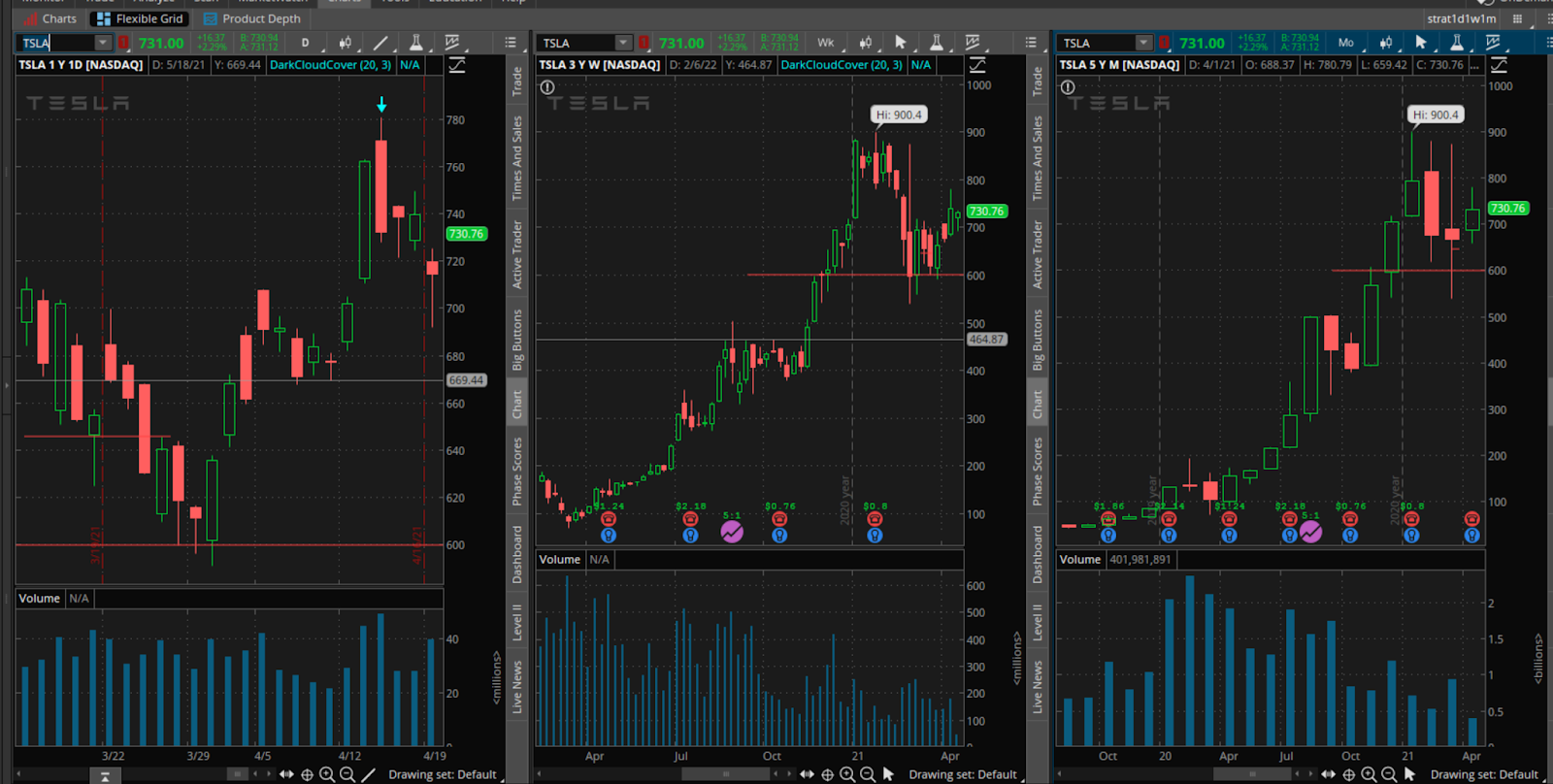The image size is (1553, 784).
Task: Toggle expand arrows under left chart
Action: pyautogui.click(x=286, y=774)
